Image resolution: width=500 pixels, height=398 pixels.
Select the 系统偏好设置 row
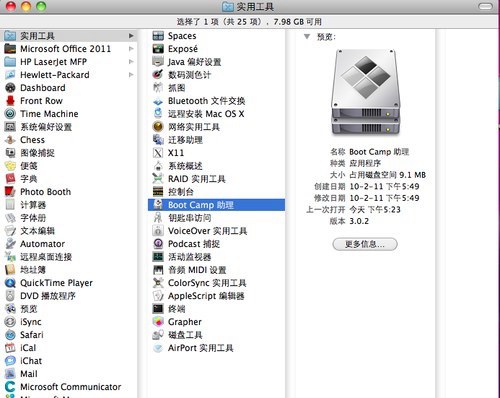click(x=69, y=127)
